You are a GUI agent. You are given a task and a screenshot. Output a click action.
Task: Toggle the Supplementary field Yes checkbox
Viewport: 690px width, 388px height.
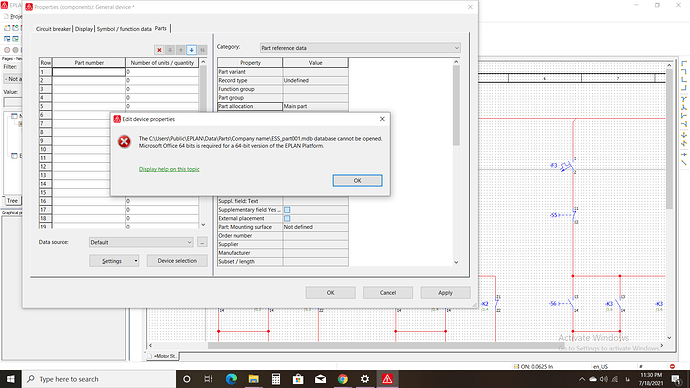[287, 210]
